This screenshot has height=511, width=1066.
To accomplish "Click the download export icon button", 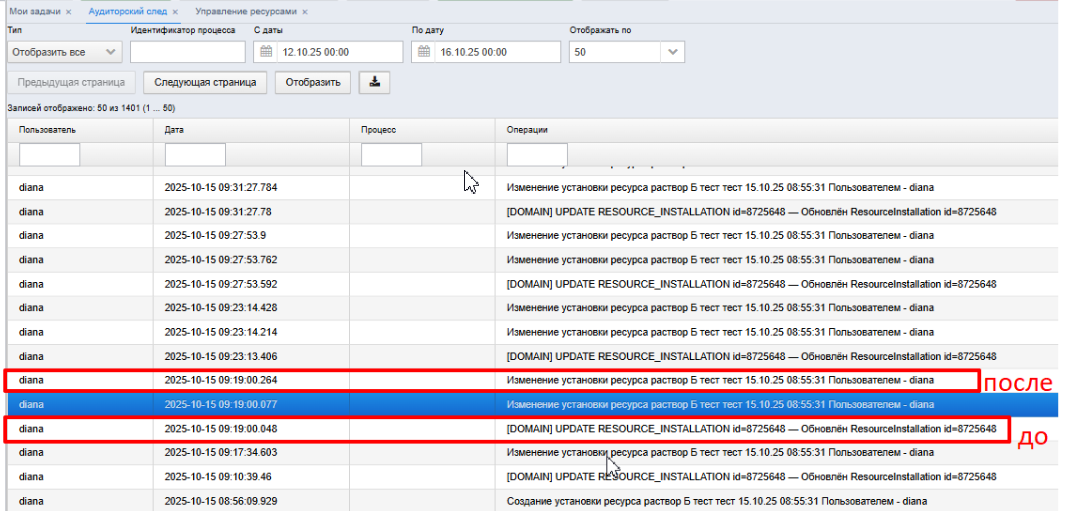I will coord(374,82).
